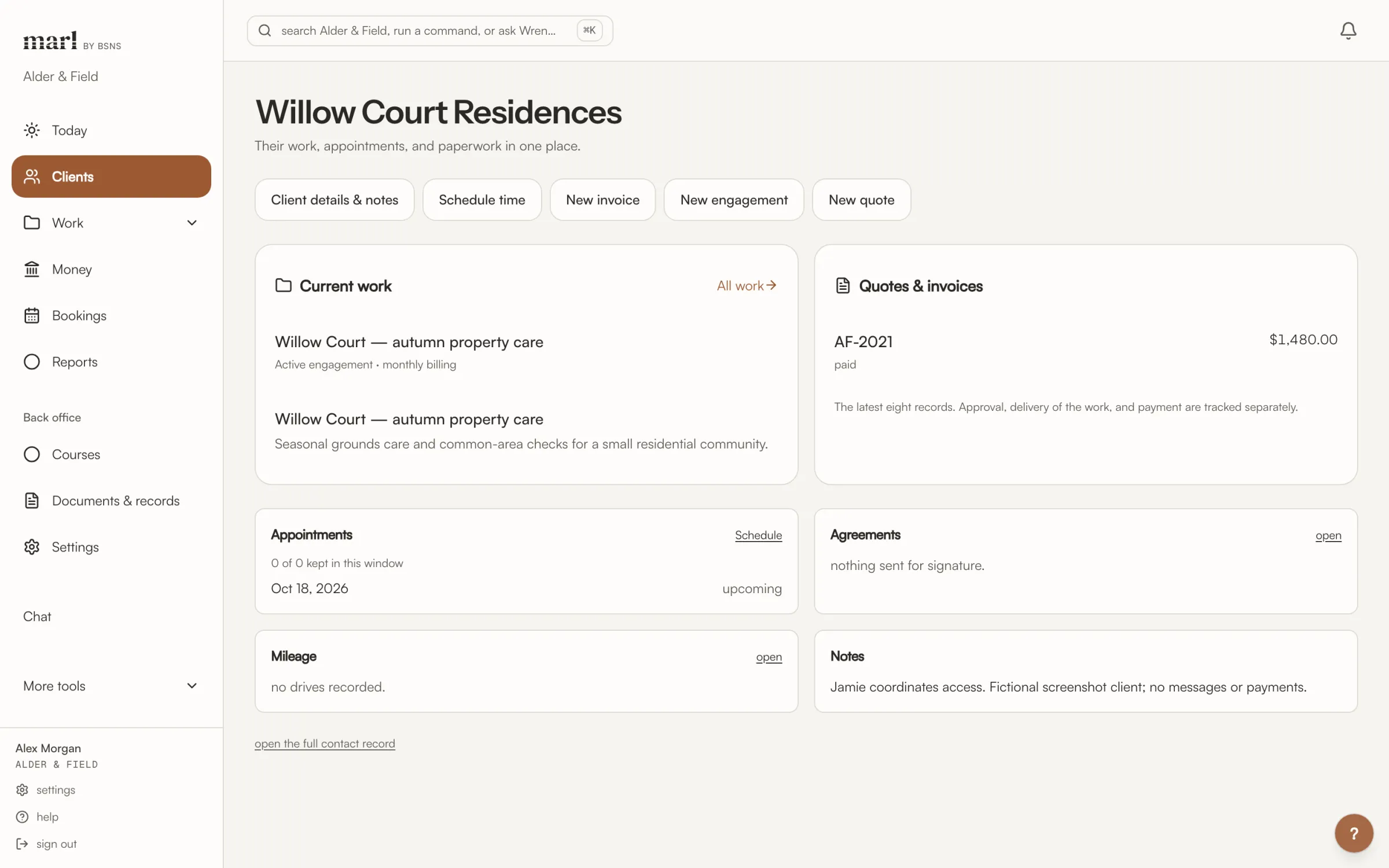Open Documents & records
1389x868 pixels.
click(111, 501)
